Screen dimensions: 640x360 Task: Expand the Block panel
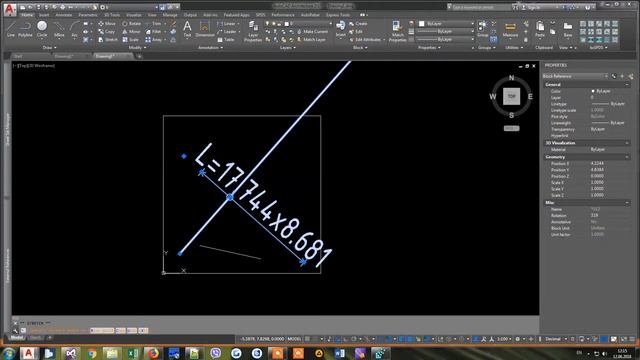click(360, 47)
